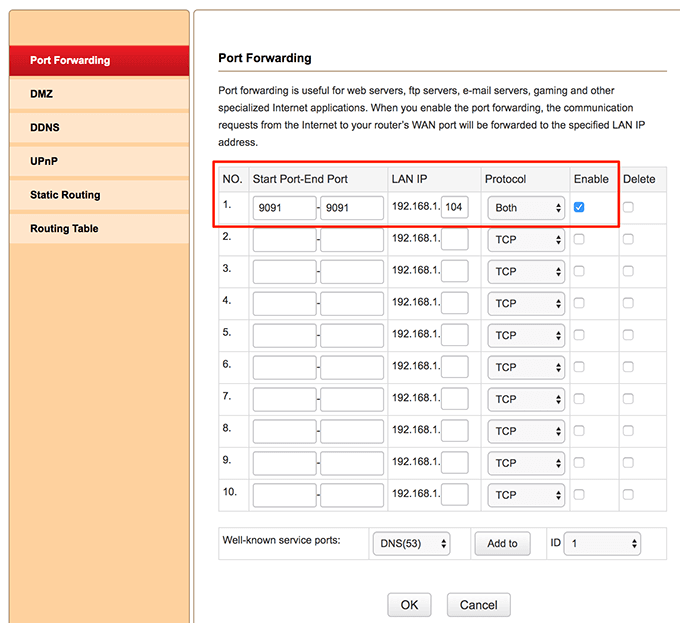Screen dimensions: 680x623
Task: Enable rule 2 checkbox
Action: coord(579,239)
